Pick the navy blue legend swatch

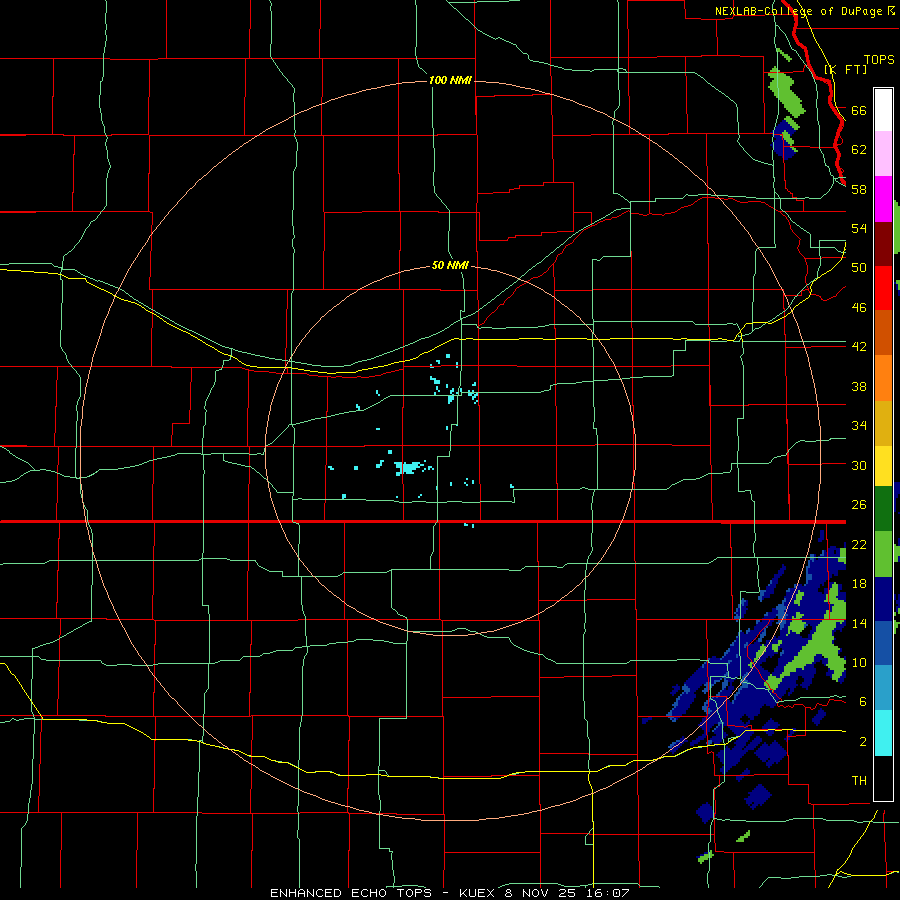point(883,599)
